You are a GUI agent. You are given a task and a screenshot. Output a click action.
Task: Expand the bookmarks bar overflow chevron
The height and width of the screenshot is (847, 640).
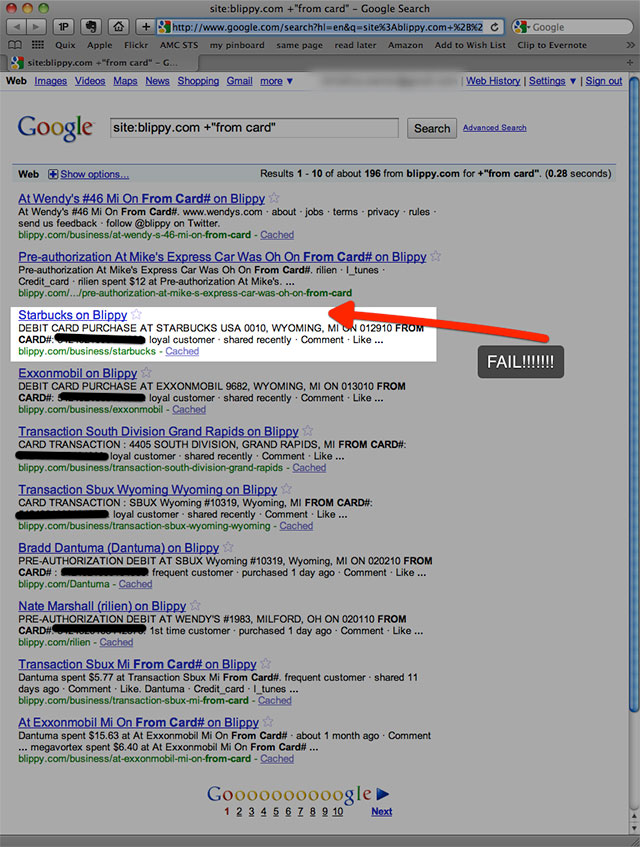(x=630, y=45)
